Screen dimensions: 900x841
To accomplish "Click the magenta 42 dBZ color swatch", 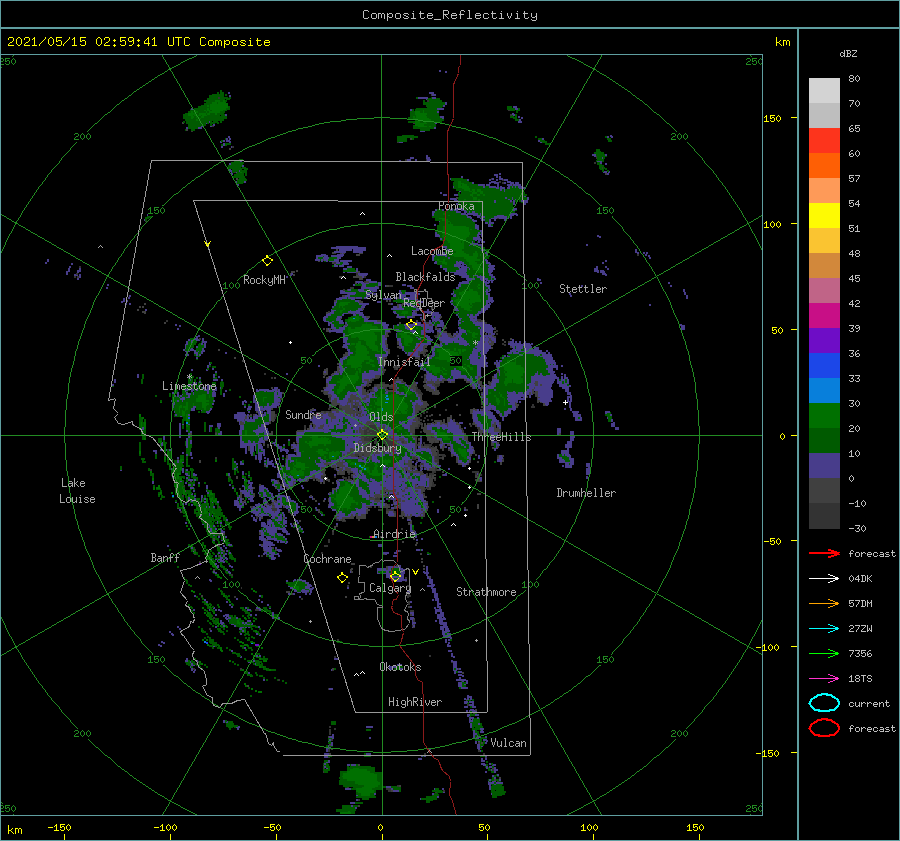I will click(824, 316).
